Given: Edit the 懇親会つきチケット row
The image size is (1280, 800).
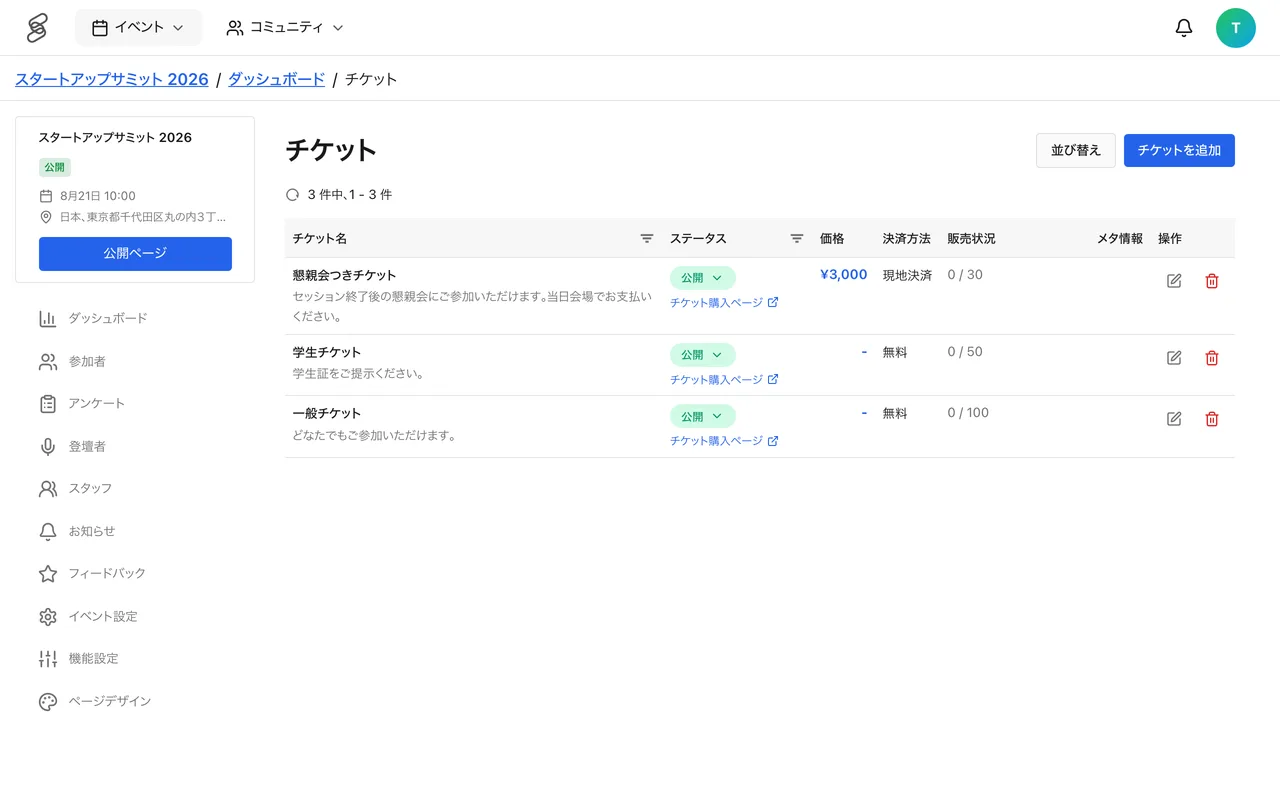Looking at the screenshot, I should click(1174, 281).
